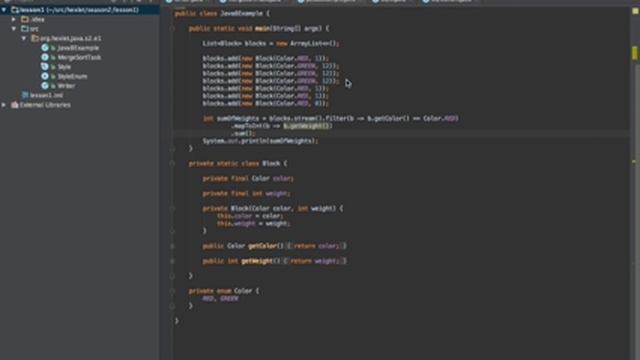Click 'this.weight = weight;' line
Screen dimensions: 640x360
[x=253, y=224]
